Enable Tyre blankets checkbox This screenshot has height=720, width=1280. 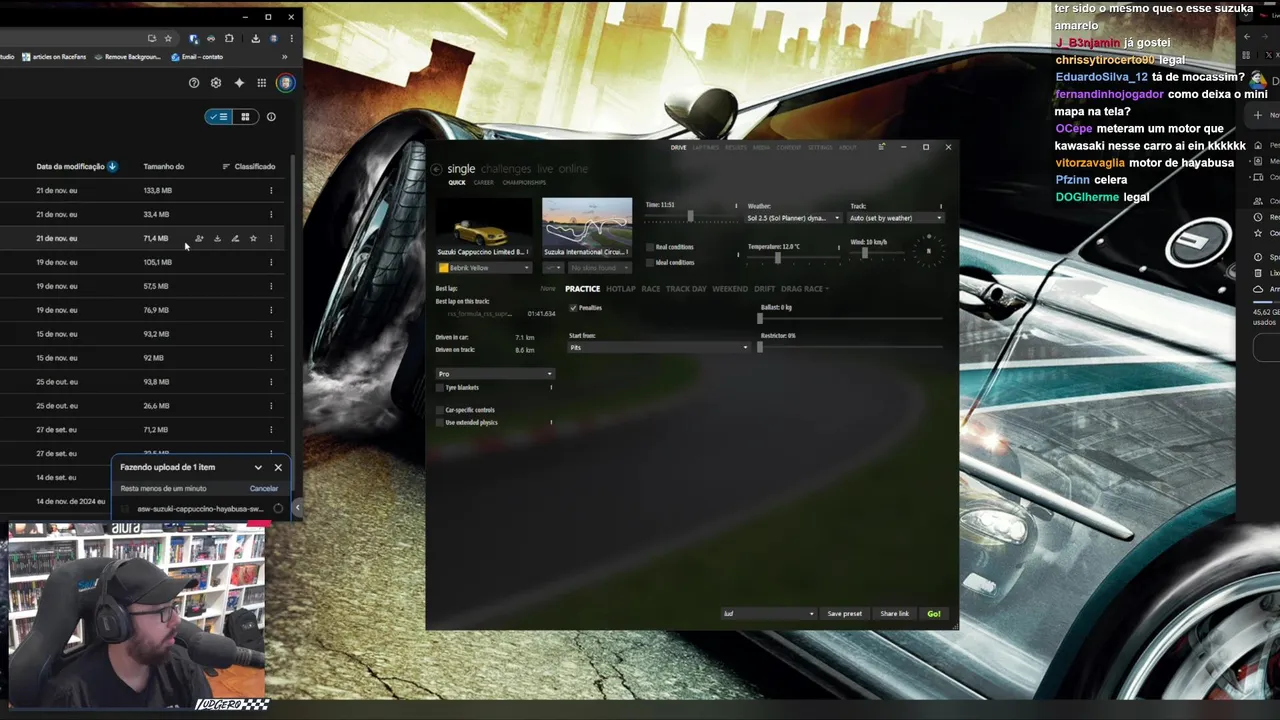(440, 387)
